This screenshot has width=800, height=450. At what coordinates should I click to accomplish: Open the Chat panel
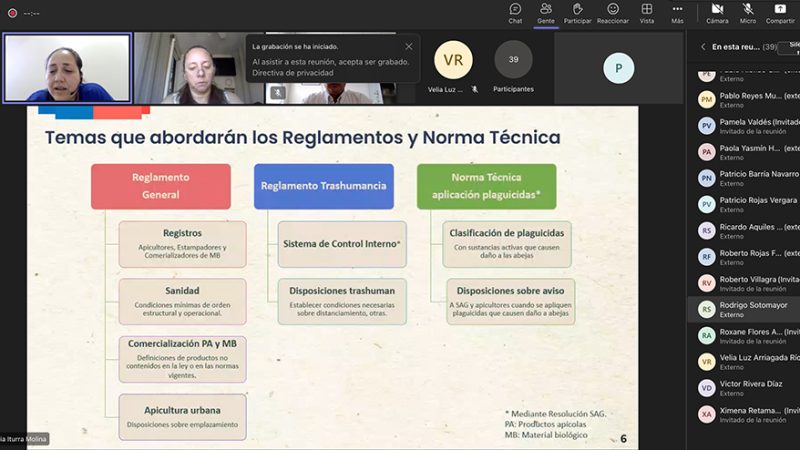pos(514,13)
